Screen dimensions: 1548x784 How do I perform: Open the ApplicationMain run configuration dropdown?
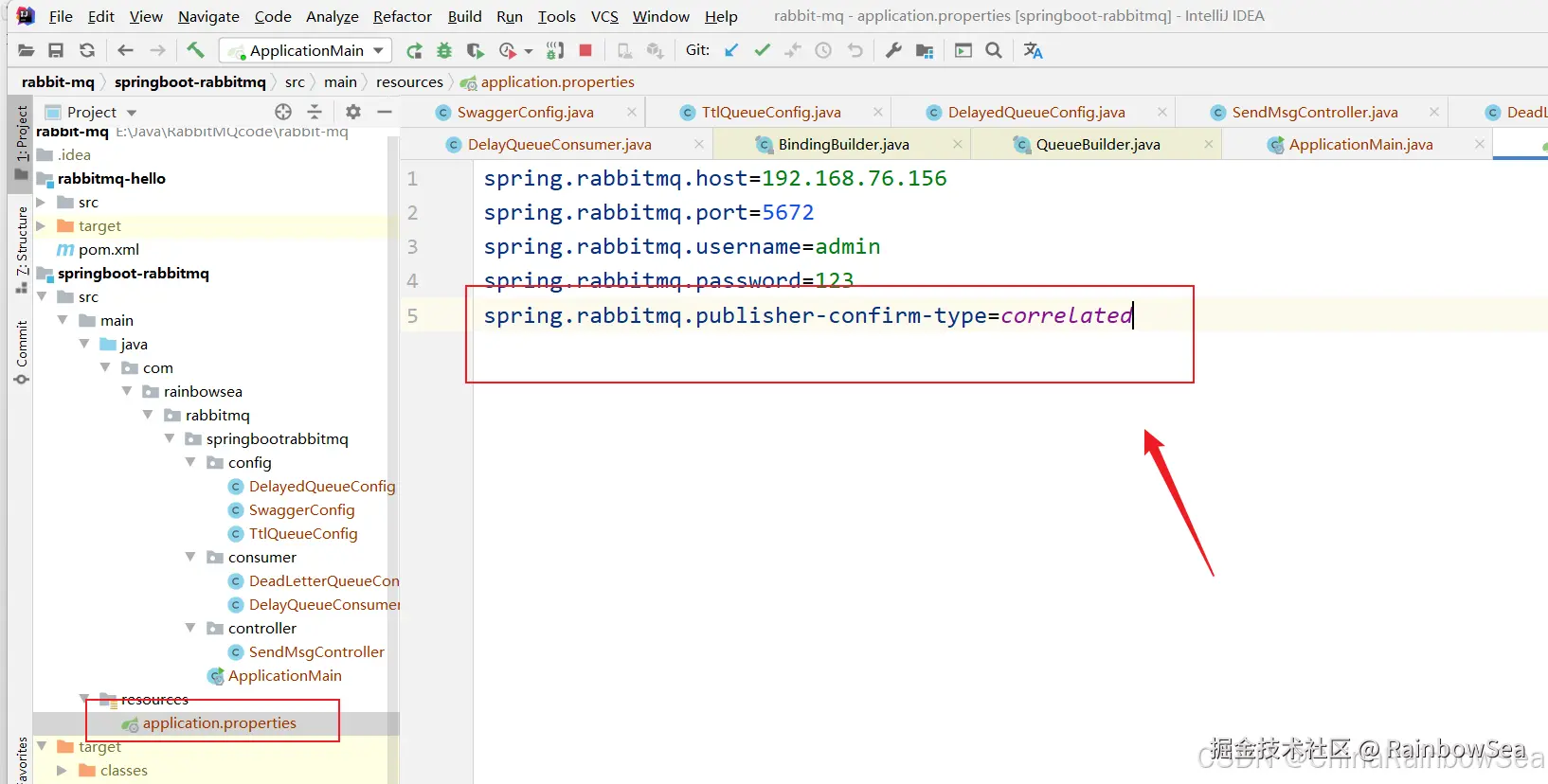[305, 50]
